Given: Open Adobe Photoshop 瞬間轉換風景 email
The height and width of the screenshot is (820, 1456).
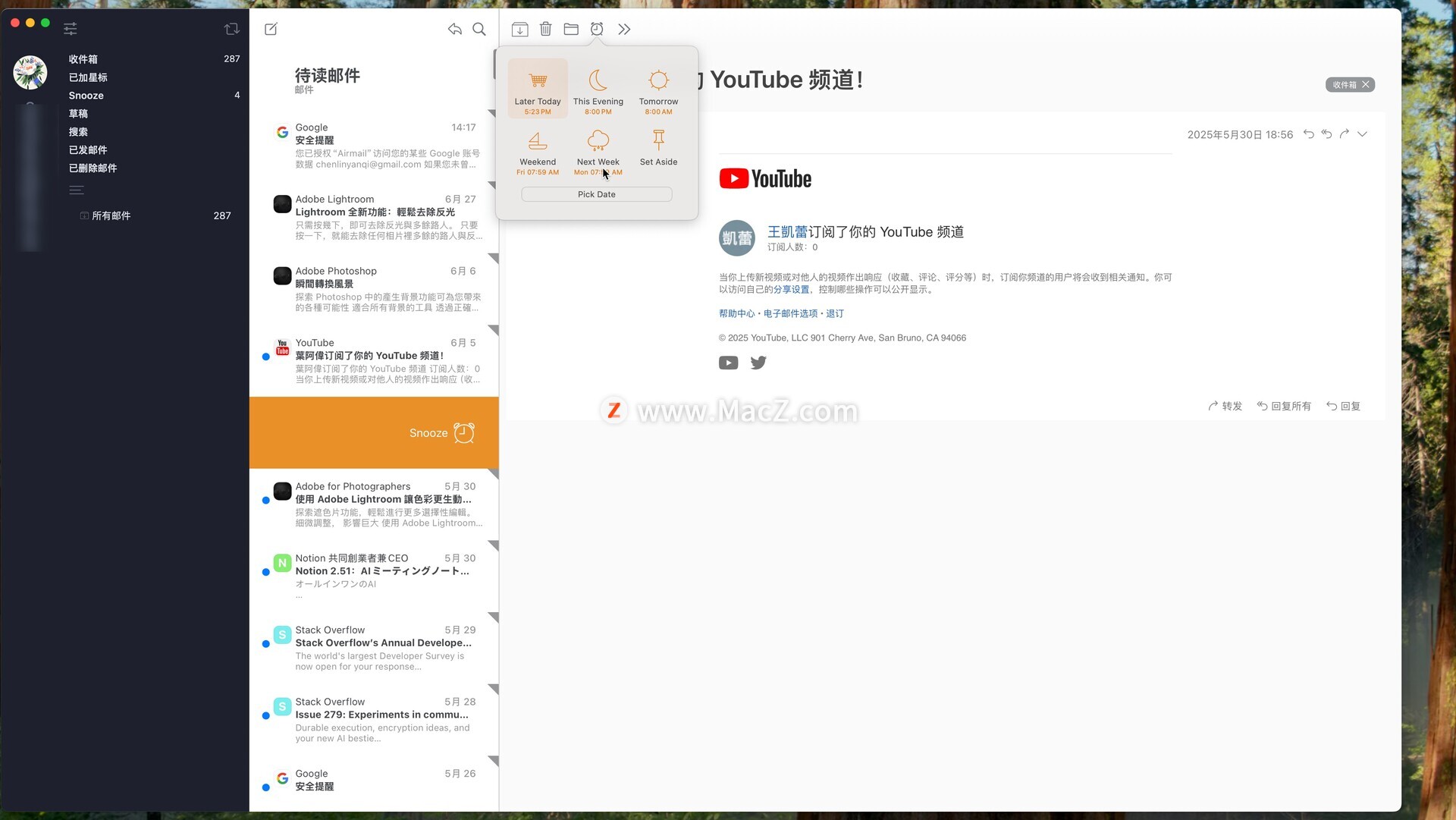Looking at the screenshot, I should (374, 290).
